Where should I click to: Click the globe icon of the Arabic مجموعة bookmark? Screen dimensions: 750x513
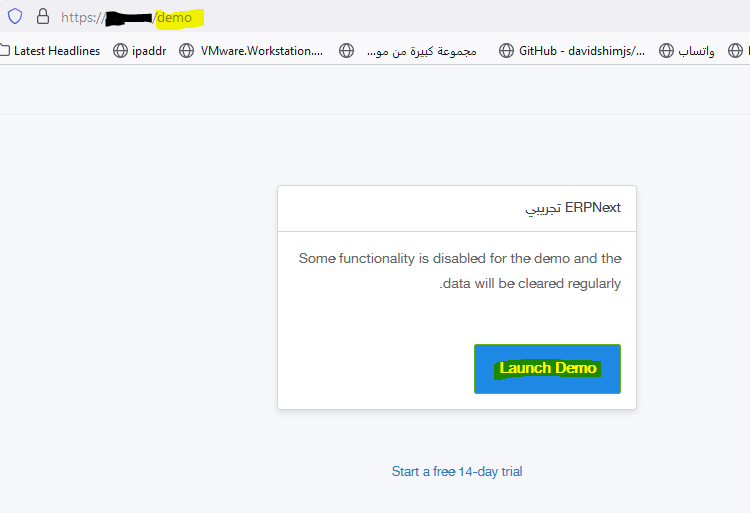[x=346, y=50]
